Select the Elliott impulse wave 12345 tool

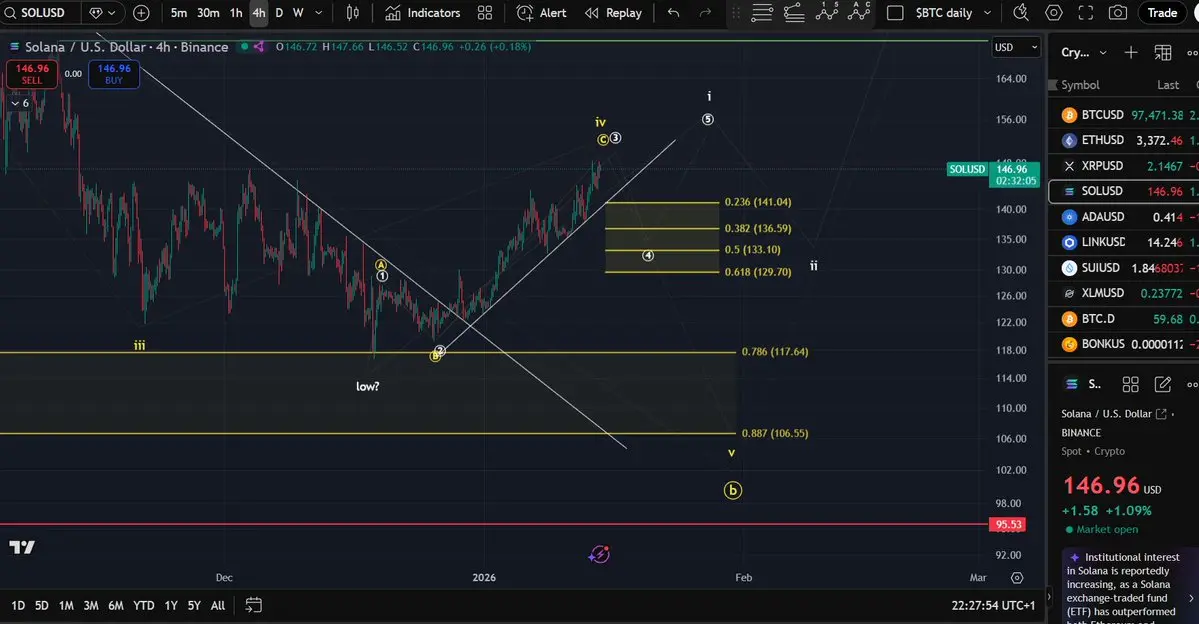[827, 11]
